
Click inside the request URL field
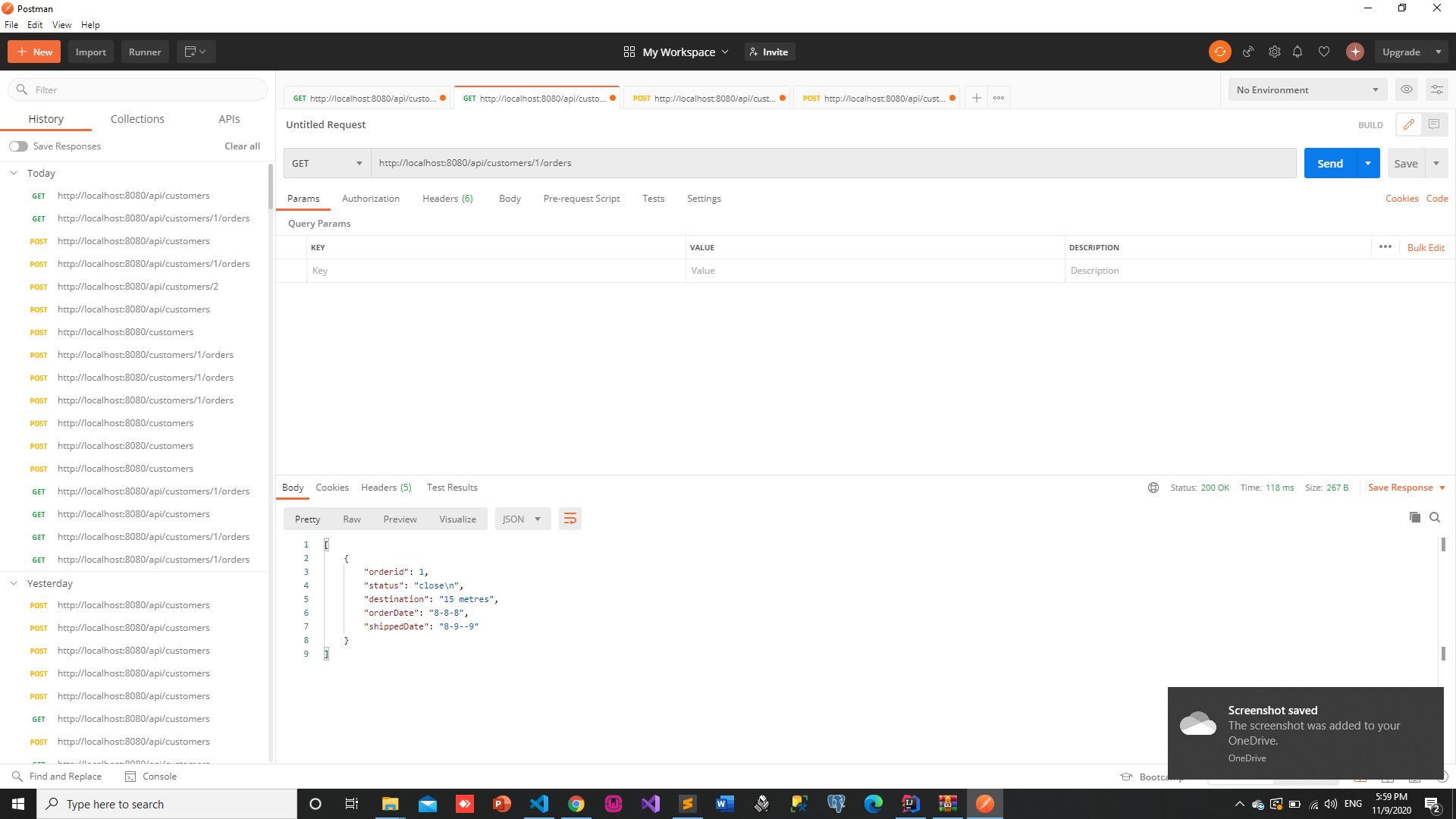(682, 162)
